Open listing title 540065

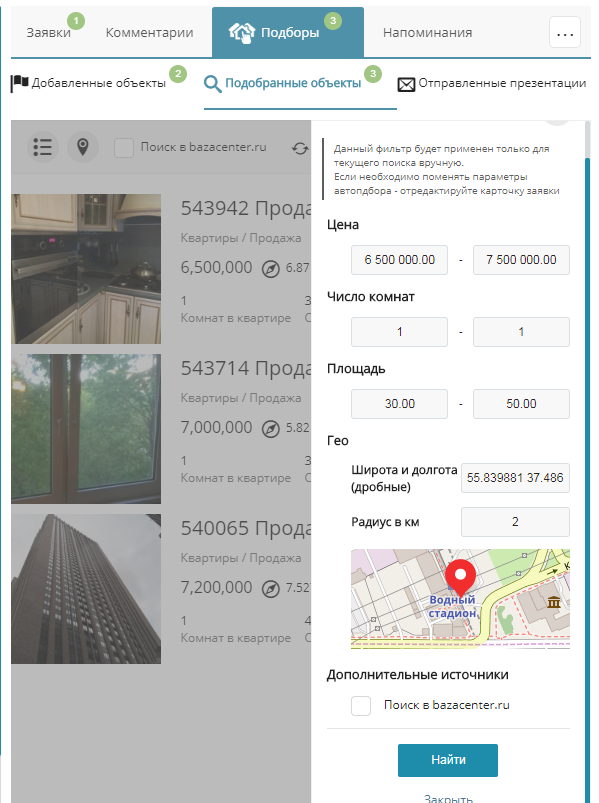coord(246,528)
